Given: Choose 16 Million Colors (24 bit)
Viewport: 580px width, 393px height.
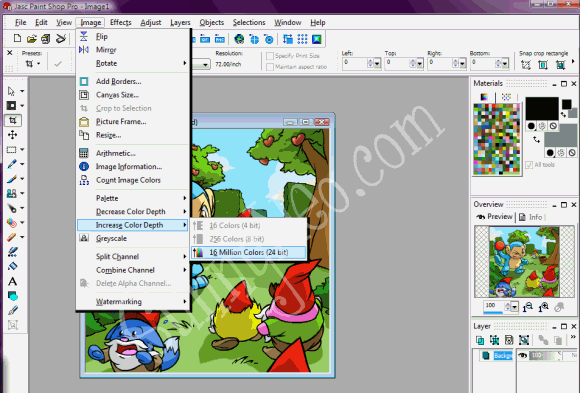Looking at the screenshot, I should coord(249,252).
